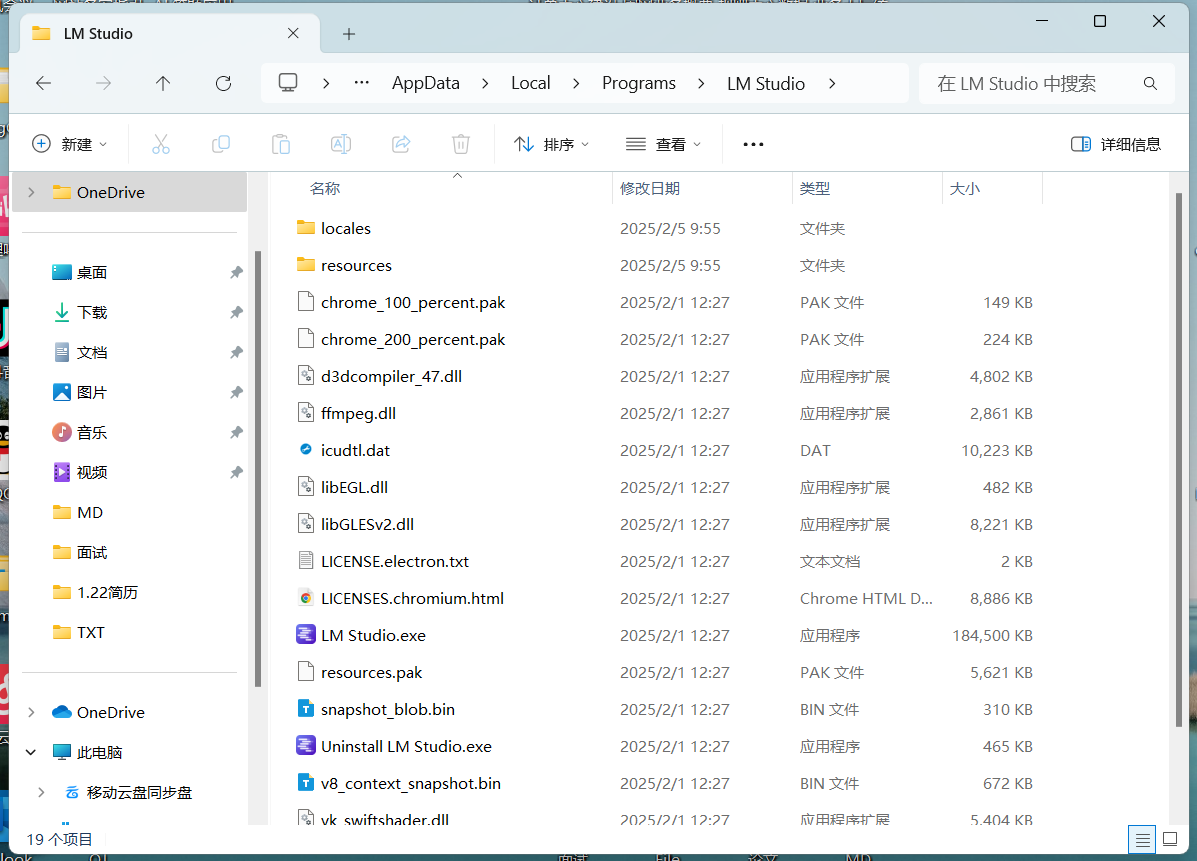
Task: Select the LM Studio.exe file
Action: pos(373,635)
